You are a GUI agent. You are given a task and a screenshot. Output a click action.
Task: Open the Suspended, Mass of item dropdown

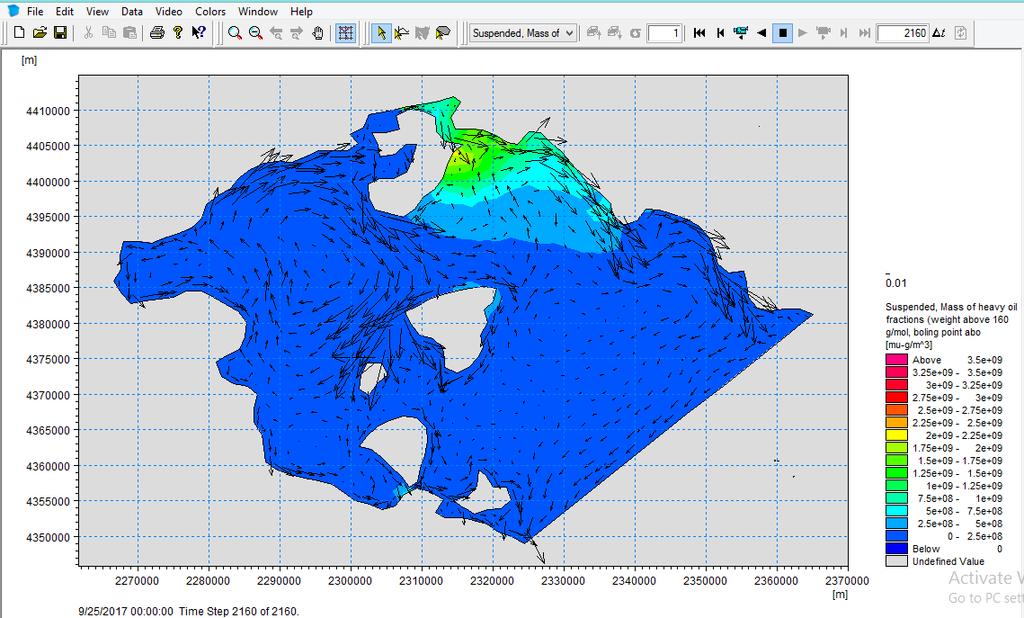(523, 33)
